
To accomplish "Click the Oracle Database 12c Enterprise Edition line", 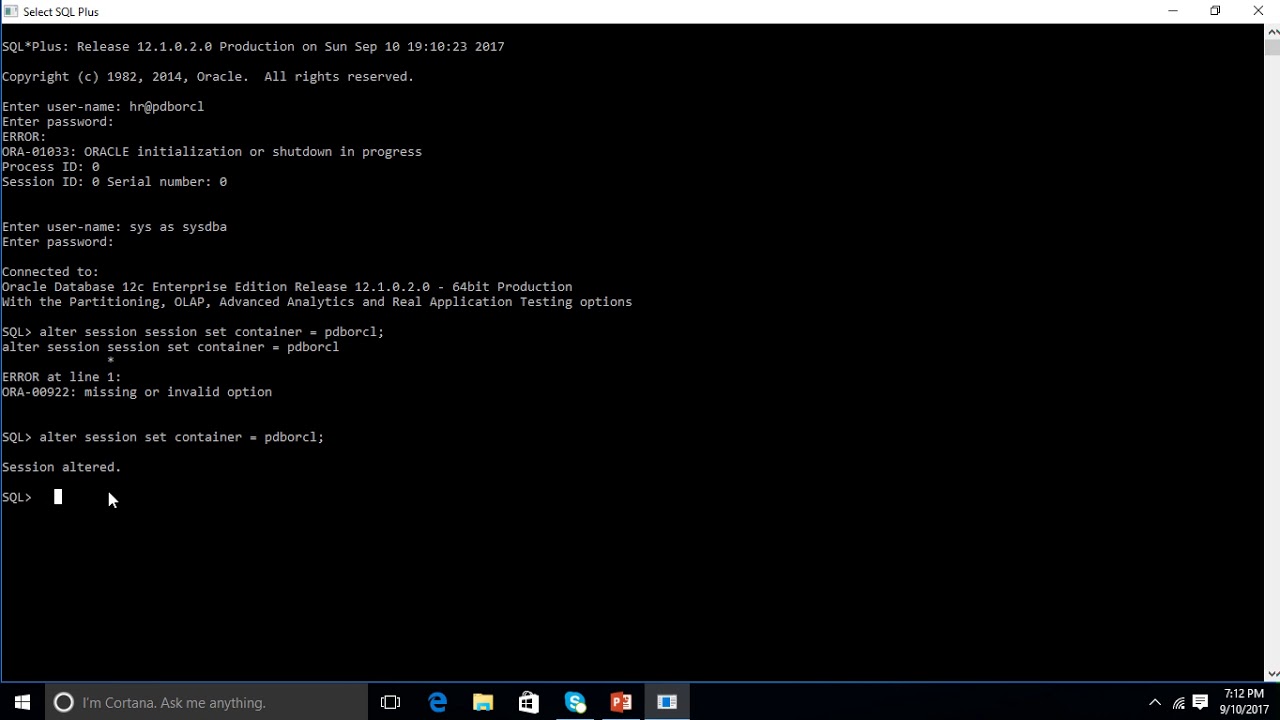I will [287, 287].
